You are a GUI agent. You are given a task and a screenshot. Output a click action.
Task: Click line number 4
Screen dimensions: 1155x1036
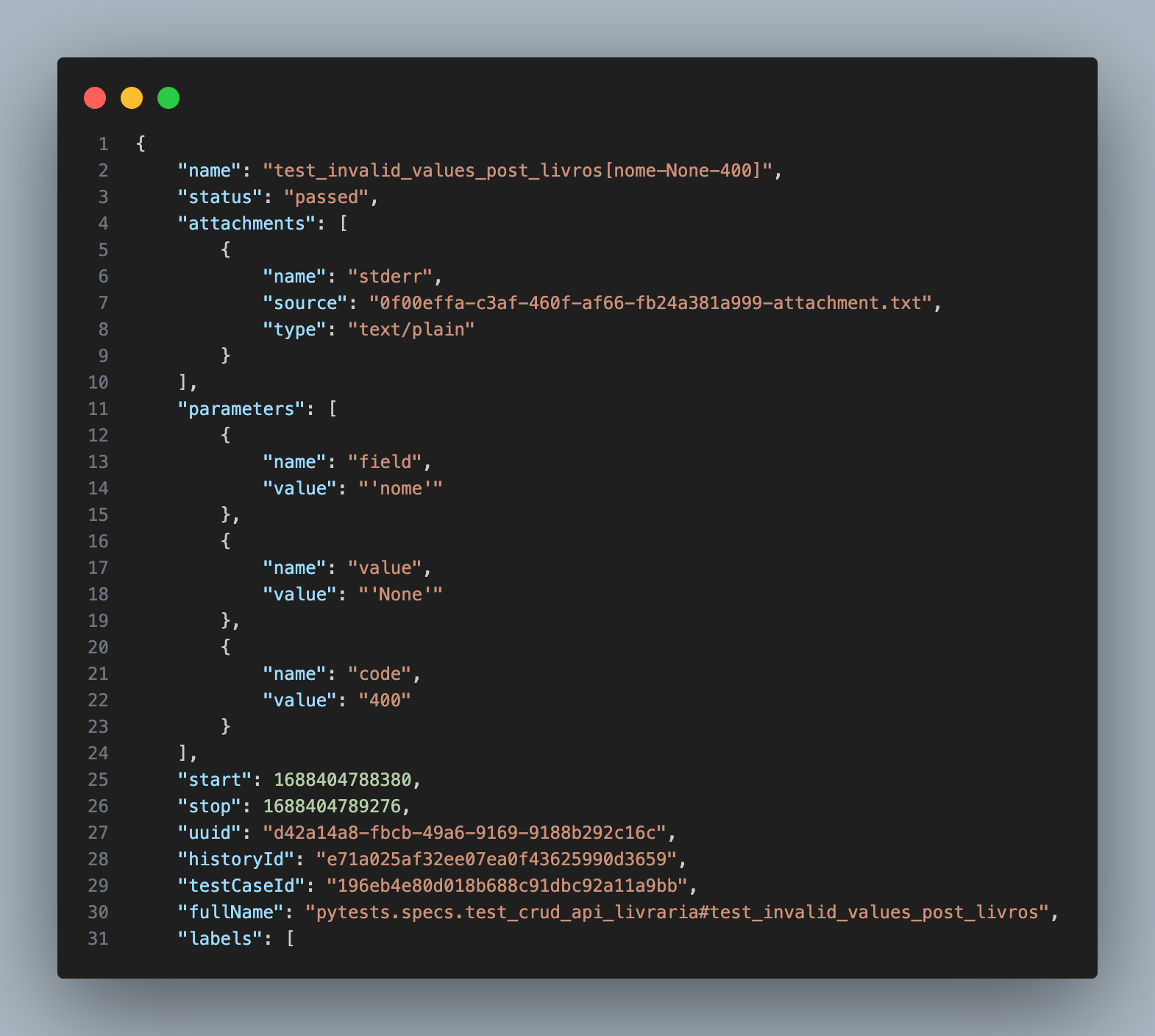point(103,224)
